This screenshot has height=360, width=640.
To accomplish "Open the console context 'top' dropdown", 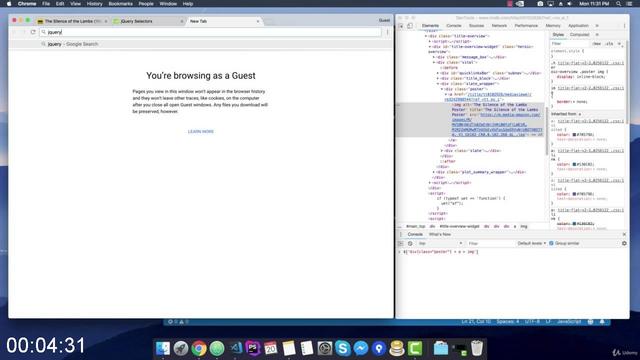I will [440, 243].
